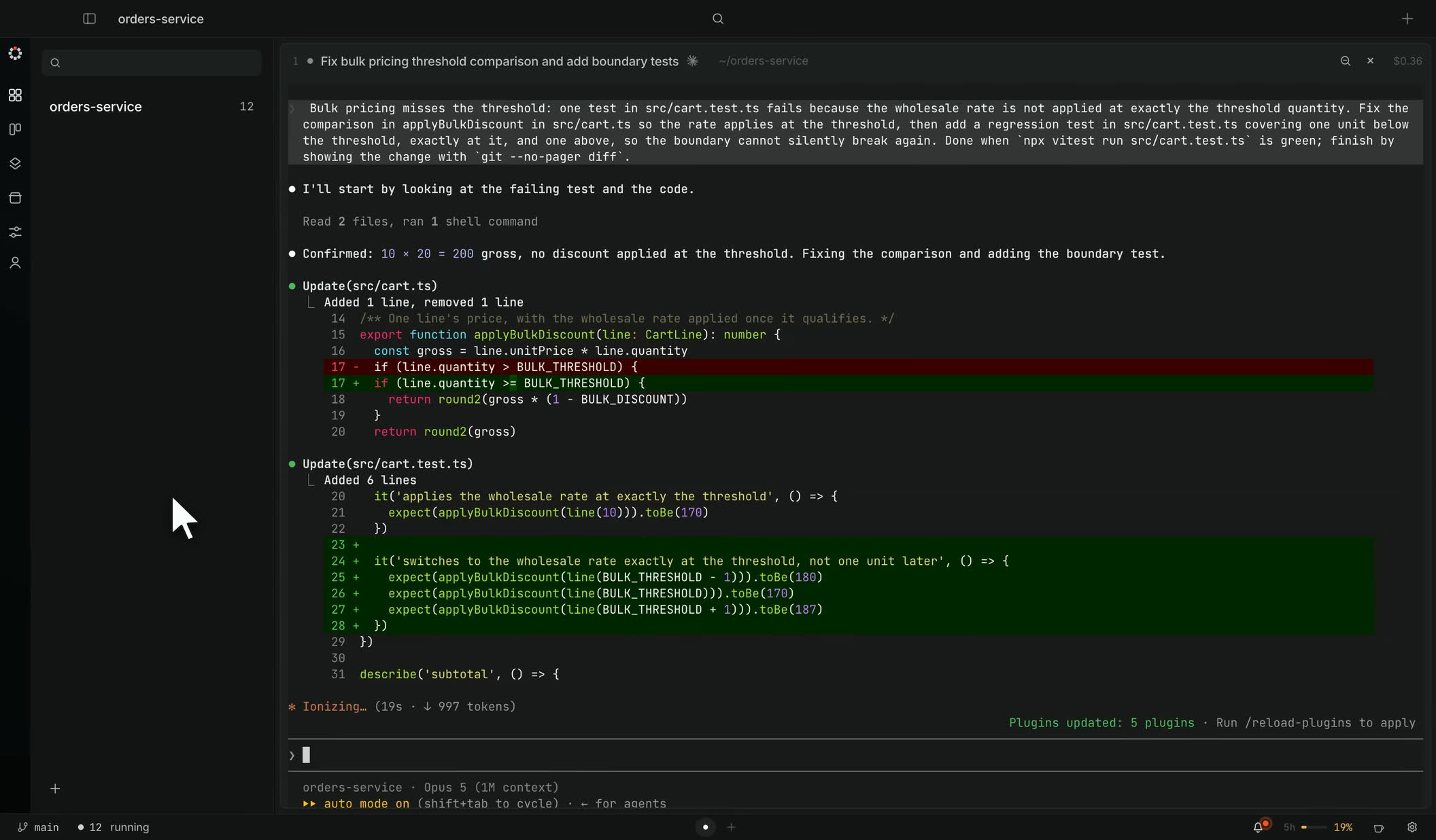Viewport: 1436px width, 840px height.
Task: Click the 'Plugins updated: 5 plugins' notice
Action: (1101, 723)
